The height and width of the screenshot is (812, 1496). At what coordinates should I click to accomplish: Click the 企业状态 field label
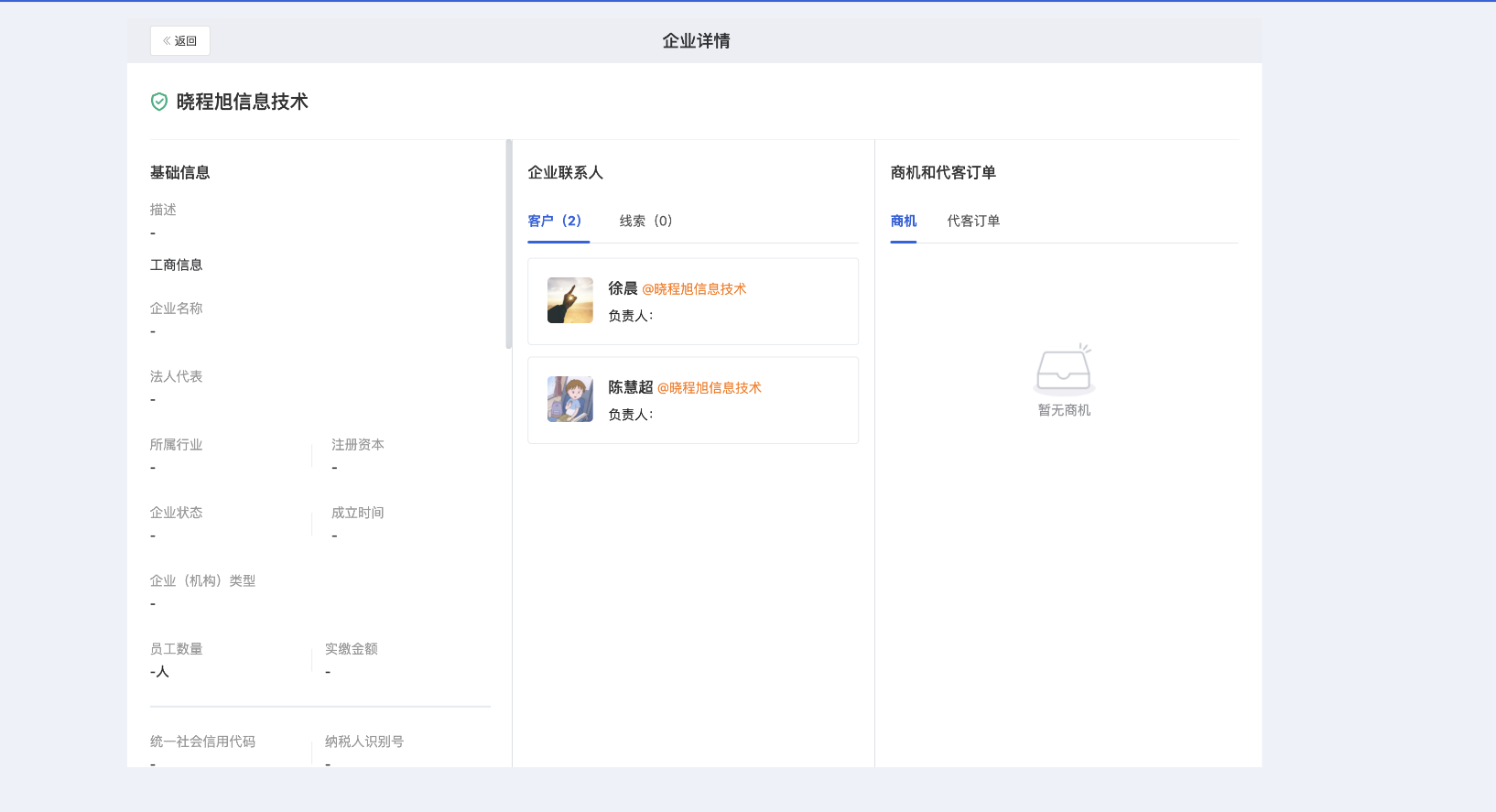pyautogui.click(x=177, y=513)
